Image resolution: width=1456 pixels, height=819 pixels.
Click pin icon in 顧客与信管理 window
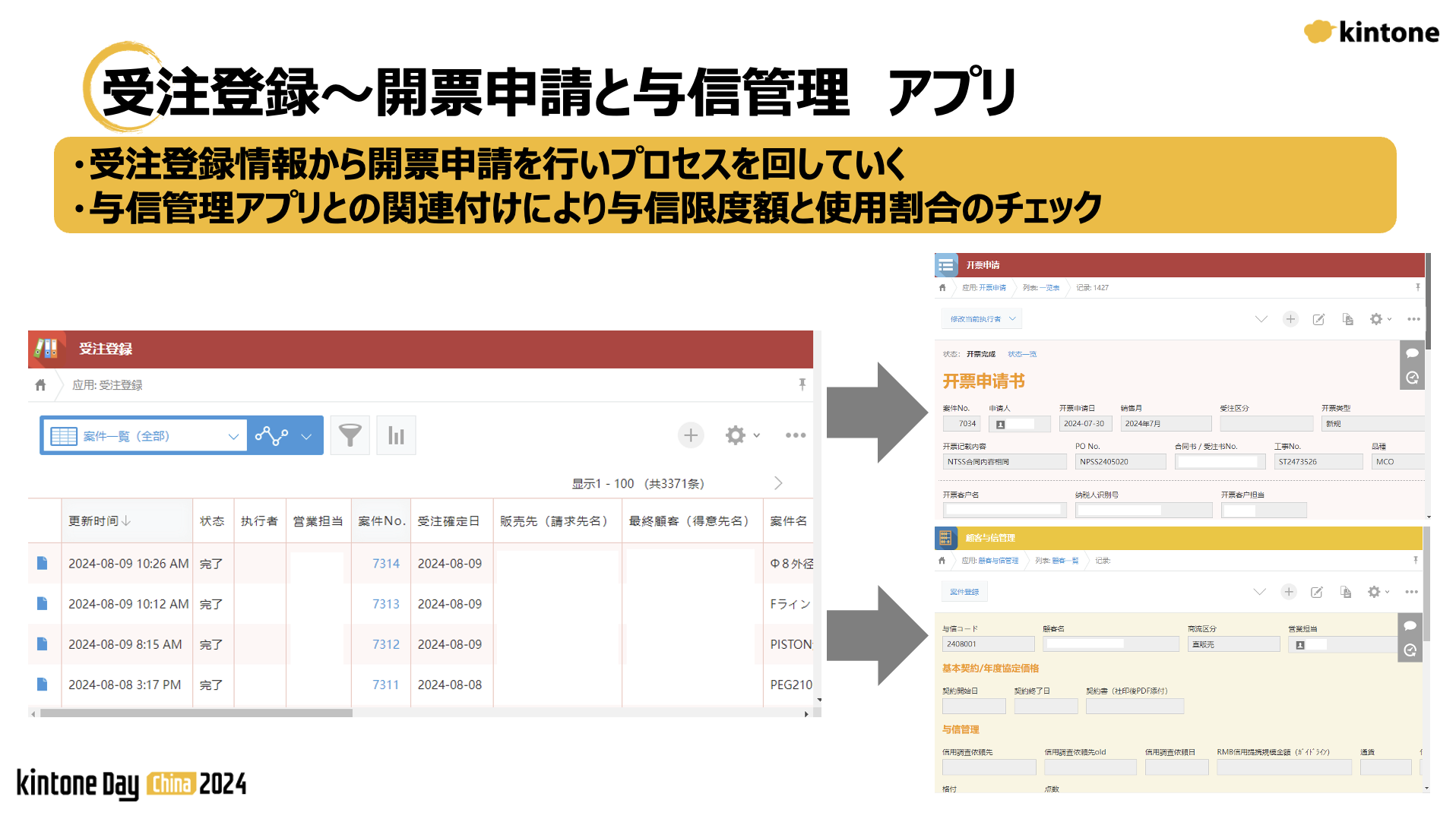click(x=1415, y=560)
